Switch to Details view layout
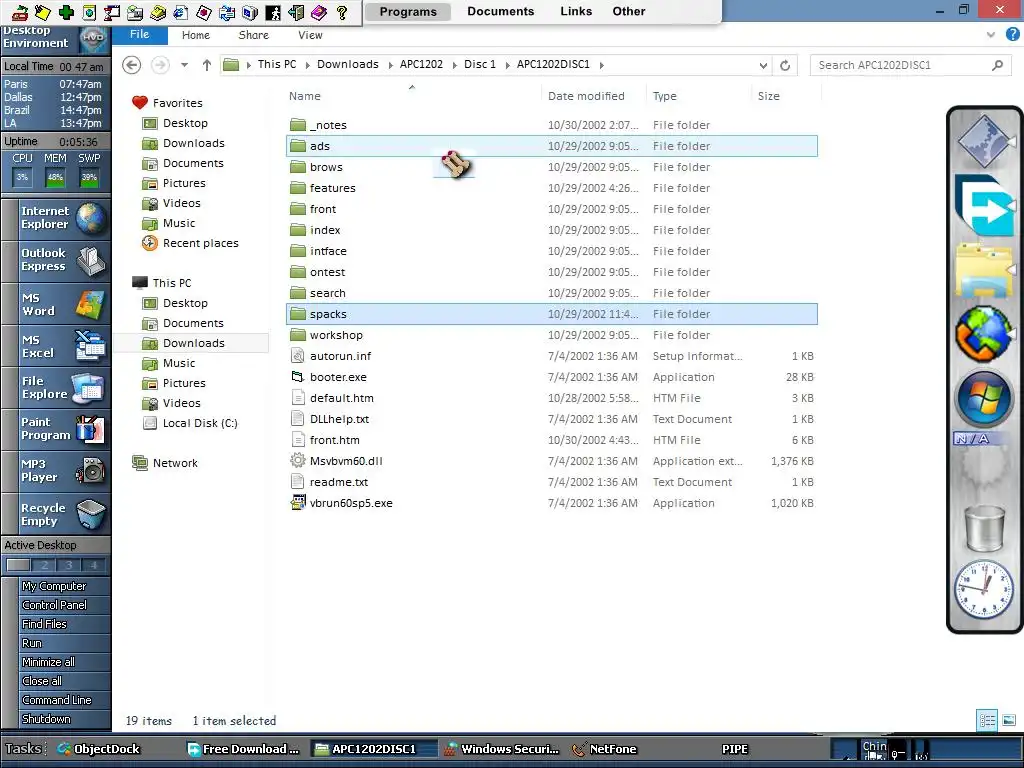Image resolution: width=1024 pixels, height=768 pixels. (x=987, y=720)
